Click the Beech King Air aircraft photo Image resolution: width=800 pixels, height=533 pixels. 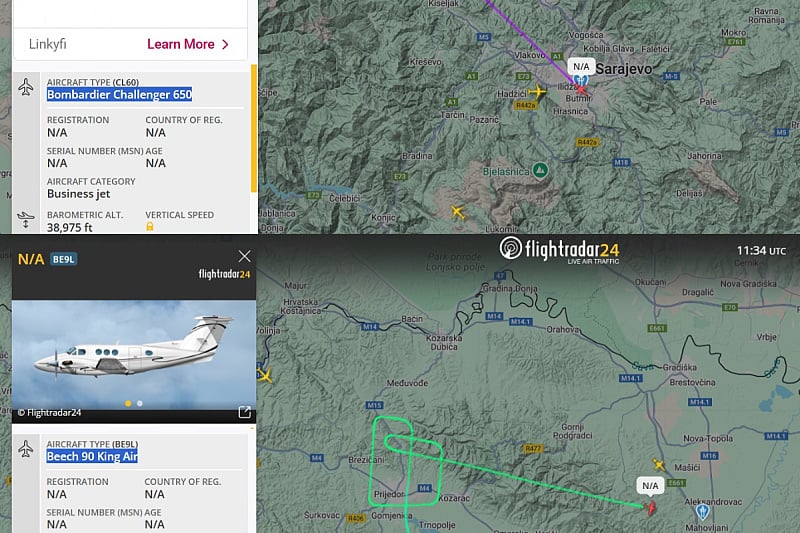point(134,356)
